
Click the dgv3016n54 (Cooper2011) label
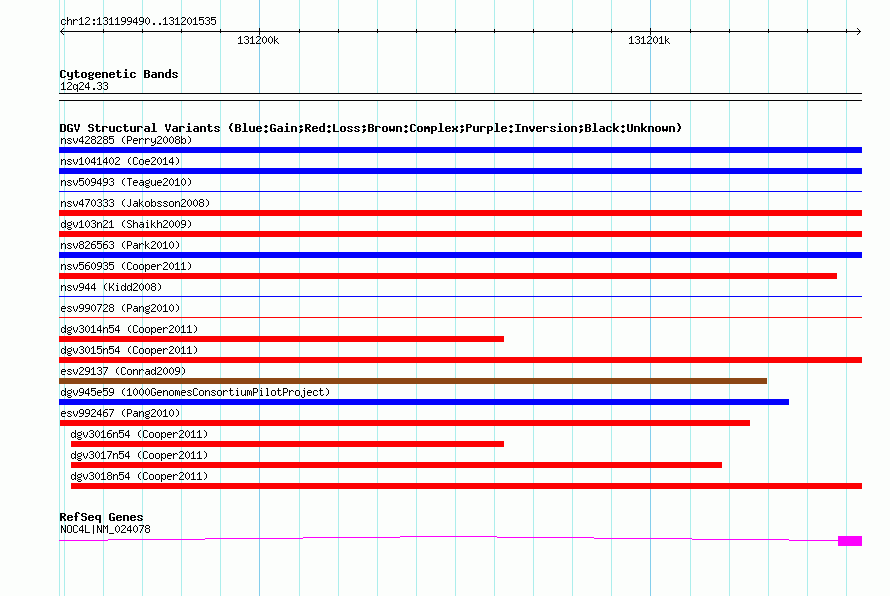click(x=139, y=434)
